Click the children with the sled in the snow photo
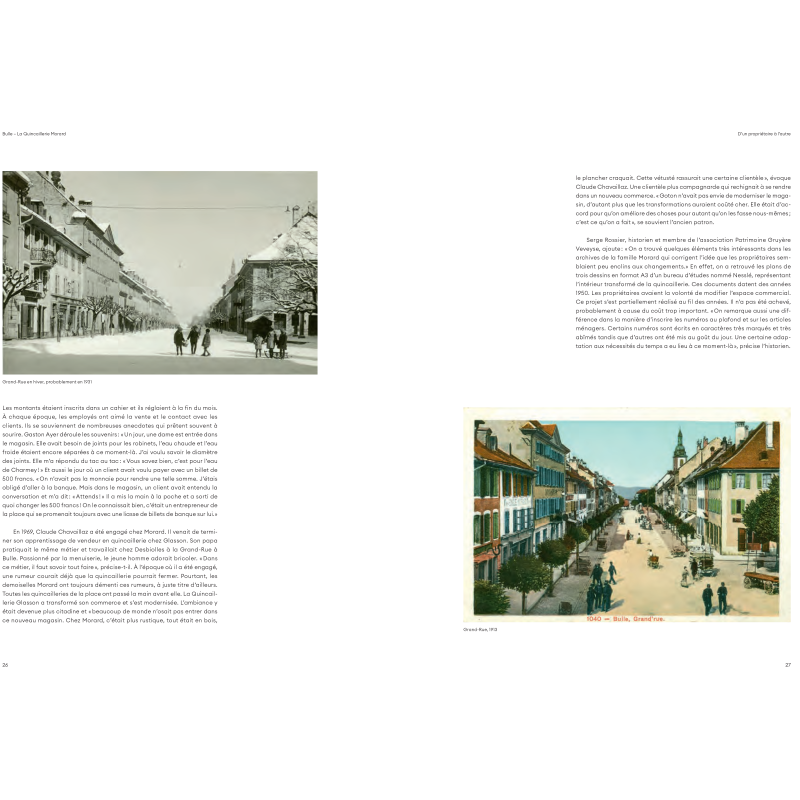This screenshot has height=800, width=800. point(270,343)
